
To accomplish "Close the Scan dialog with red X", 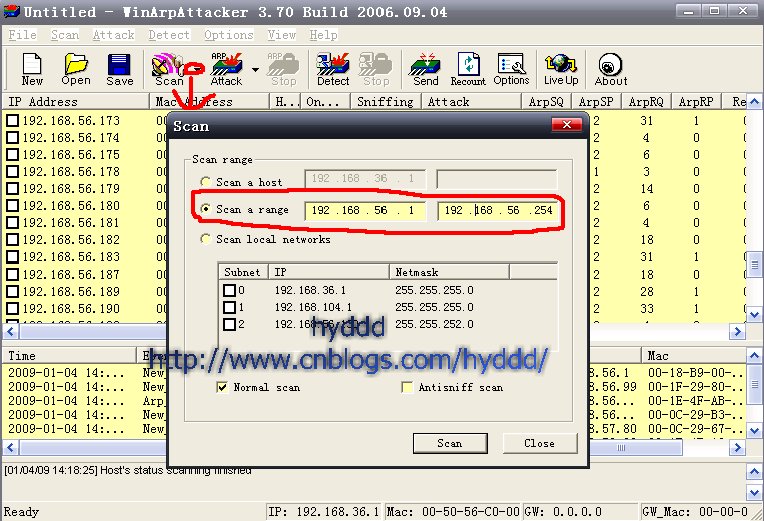I will click(x=567, y=125).
